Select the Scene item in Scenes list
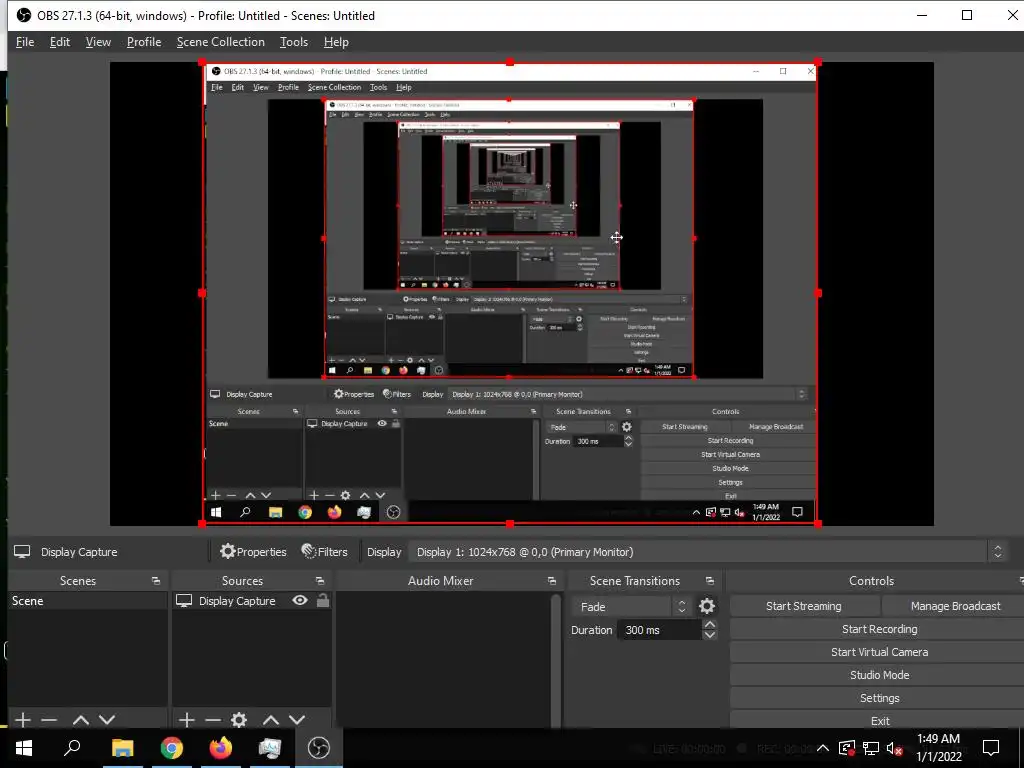 (x=88, y=601)
